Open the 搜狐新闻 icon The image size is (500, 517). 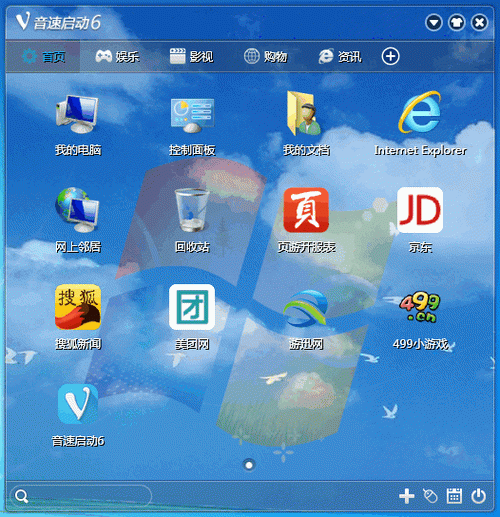(x=78, y=307)
